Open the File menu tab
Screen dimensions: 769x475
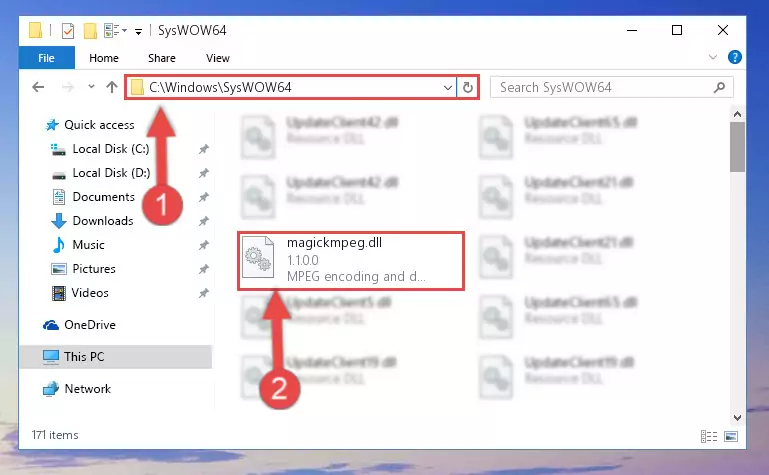pos(47,58)
